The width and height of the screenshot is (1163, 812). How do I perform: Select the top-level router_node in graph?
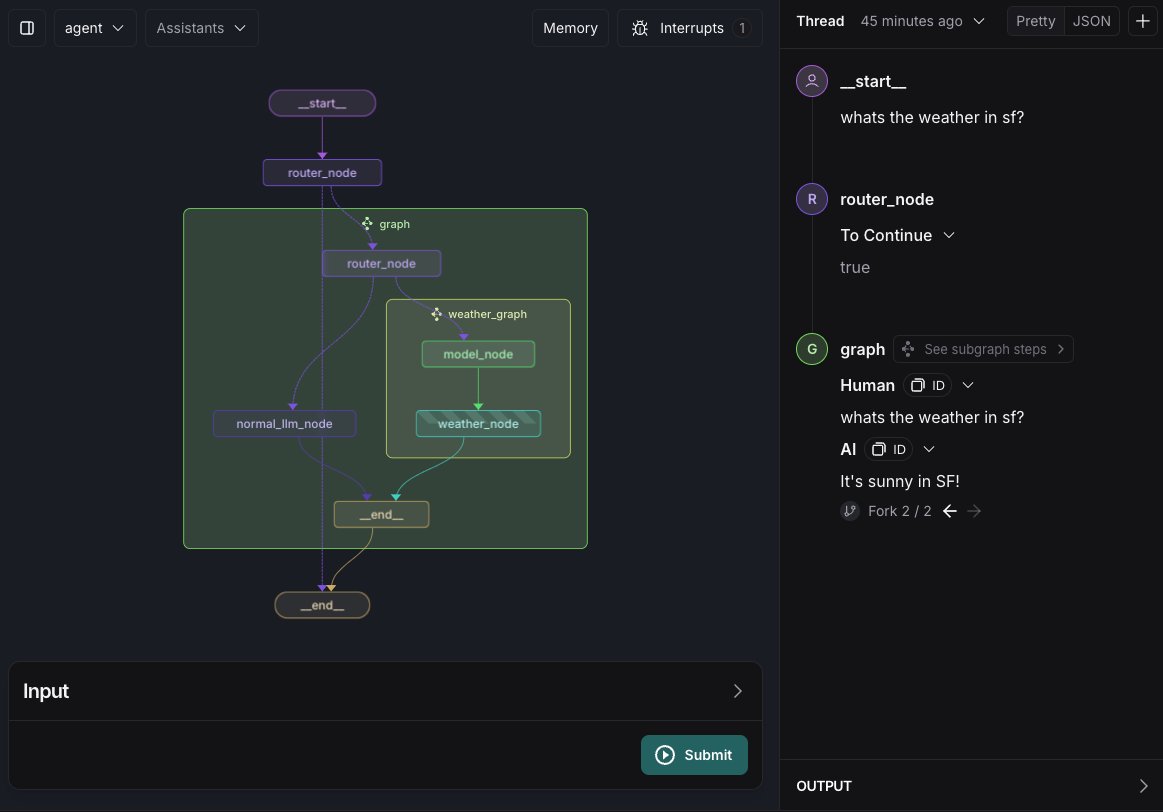322,173
